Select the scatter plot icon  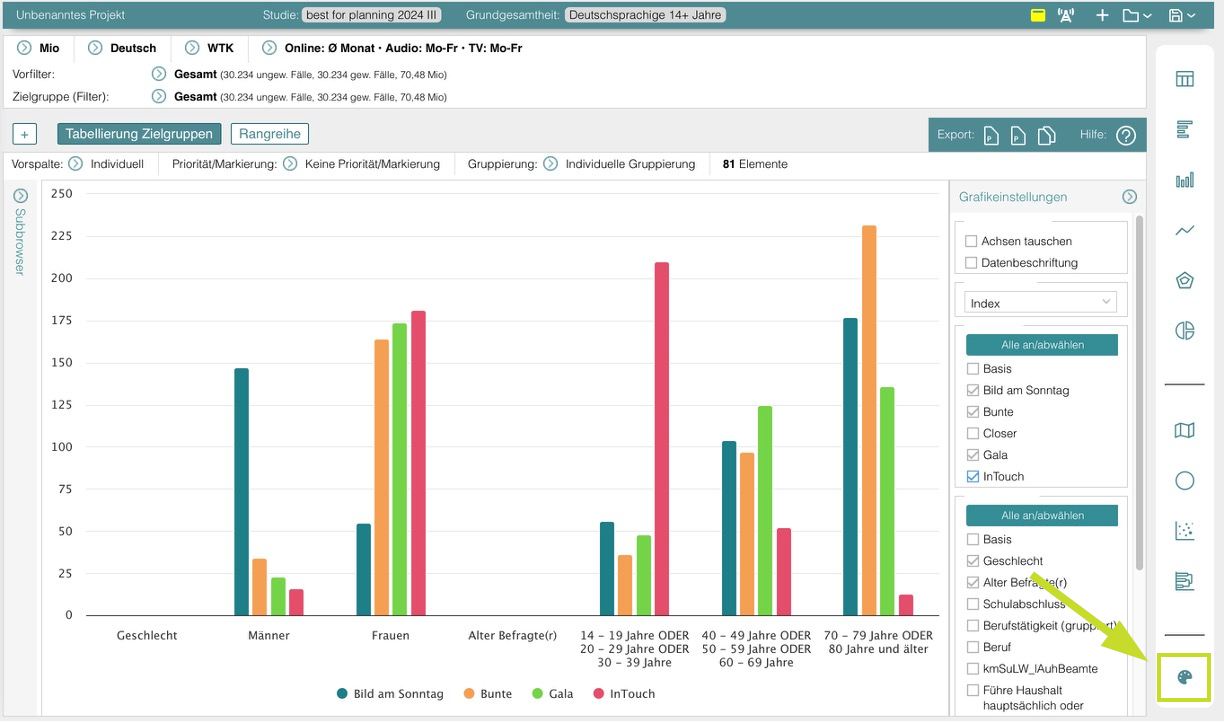pyautogui.click(x=1185, y=531)
